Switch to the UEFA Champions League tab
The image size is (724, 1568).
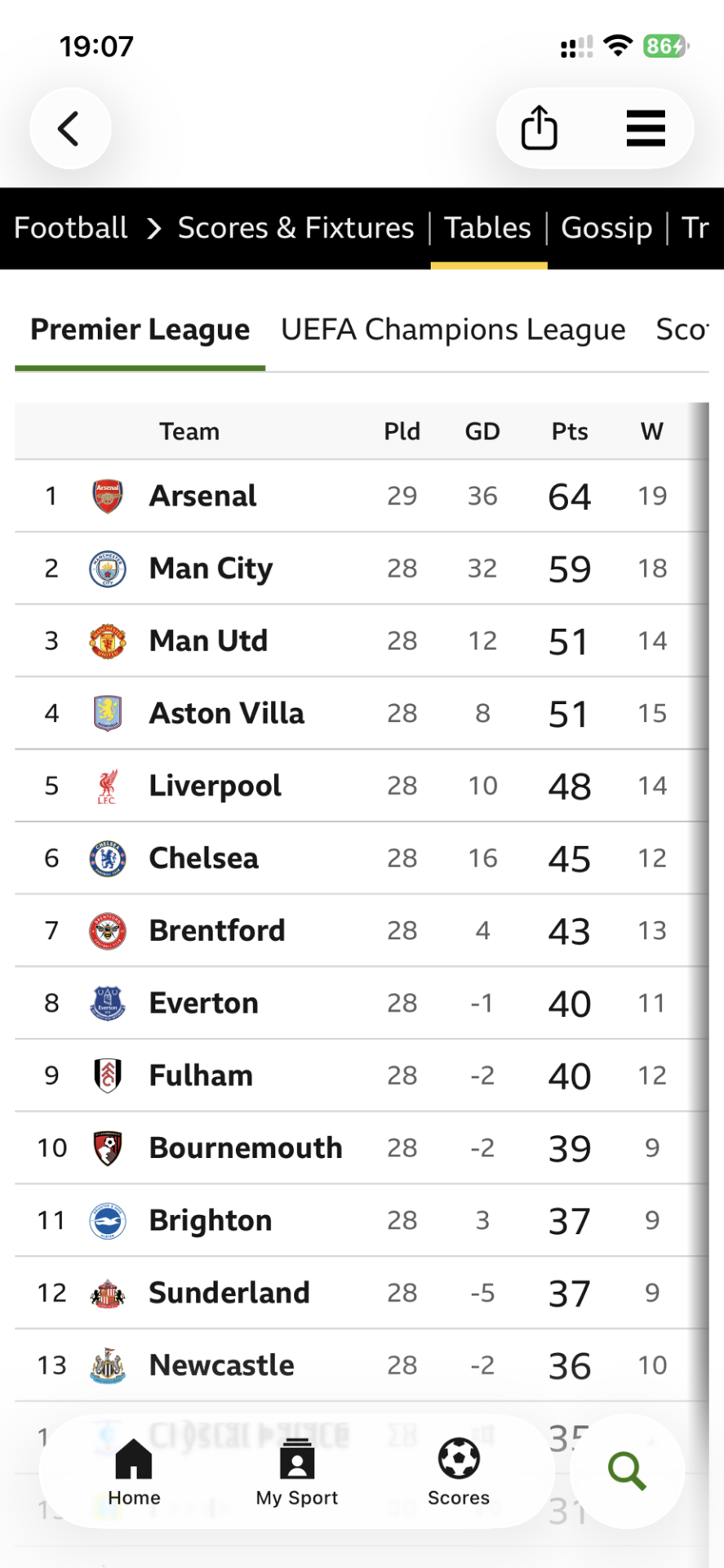pos(453,330)
